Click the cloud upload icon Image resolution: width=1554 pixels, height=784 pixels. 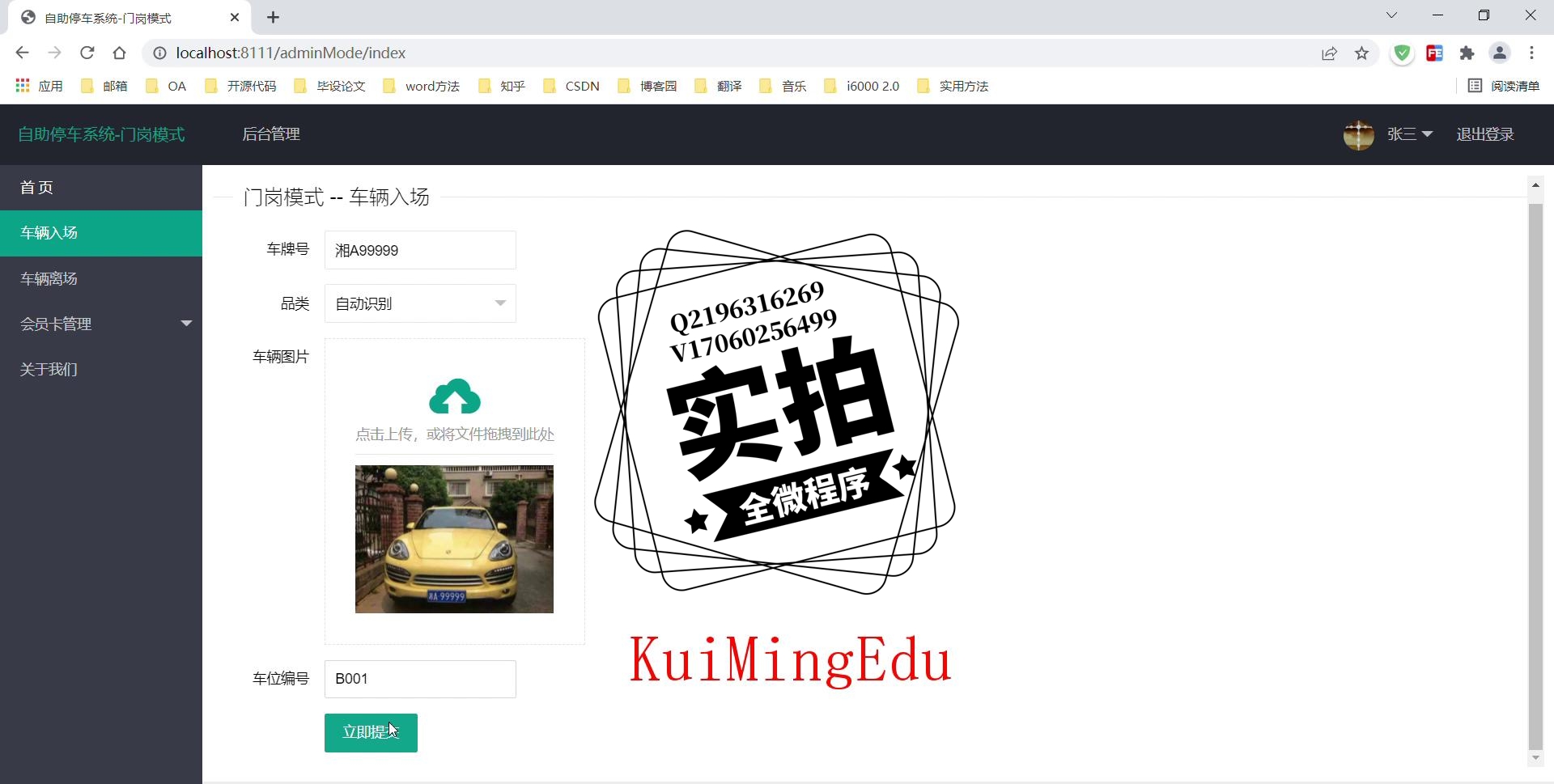(x=455, y=396)
